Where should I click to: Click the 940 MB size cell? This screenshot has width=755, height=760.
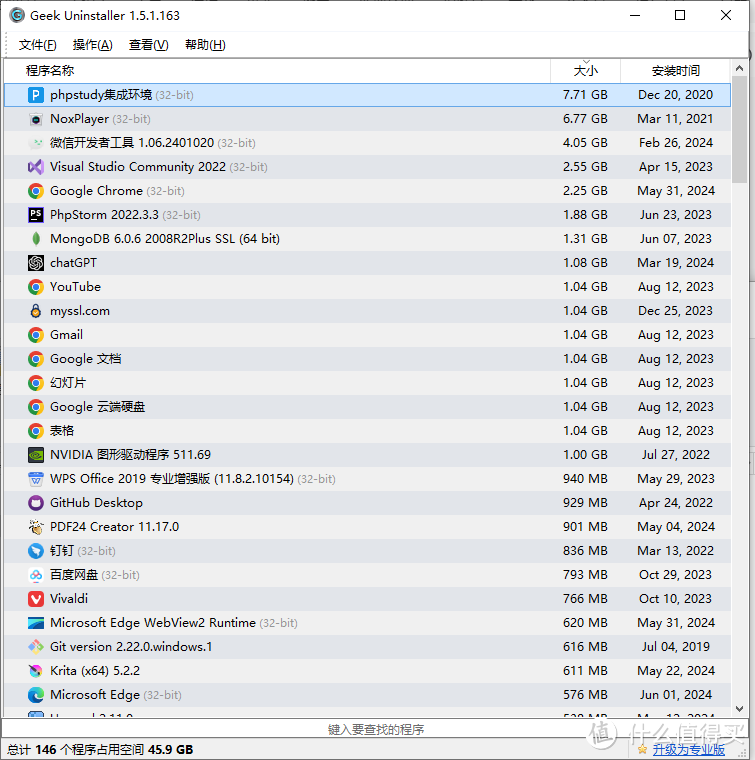click(585, 479)
